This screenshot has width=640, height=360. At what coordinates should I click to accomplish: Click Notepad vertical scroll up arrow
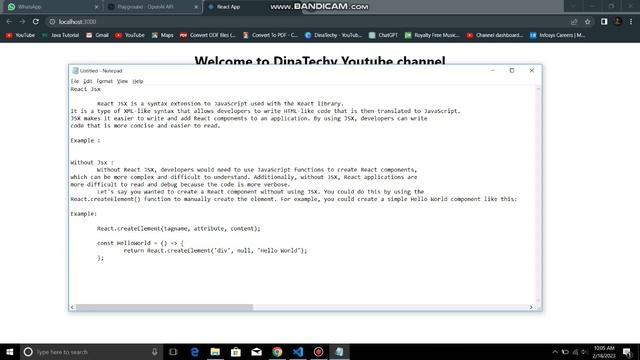[538, 89]
